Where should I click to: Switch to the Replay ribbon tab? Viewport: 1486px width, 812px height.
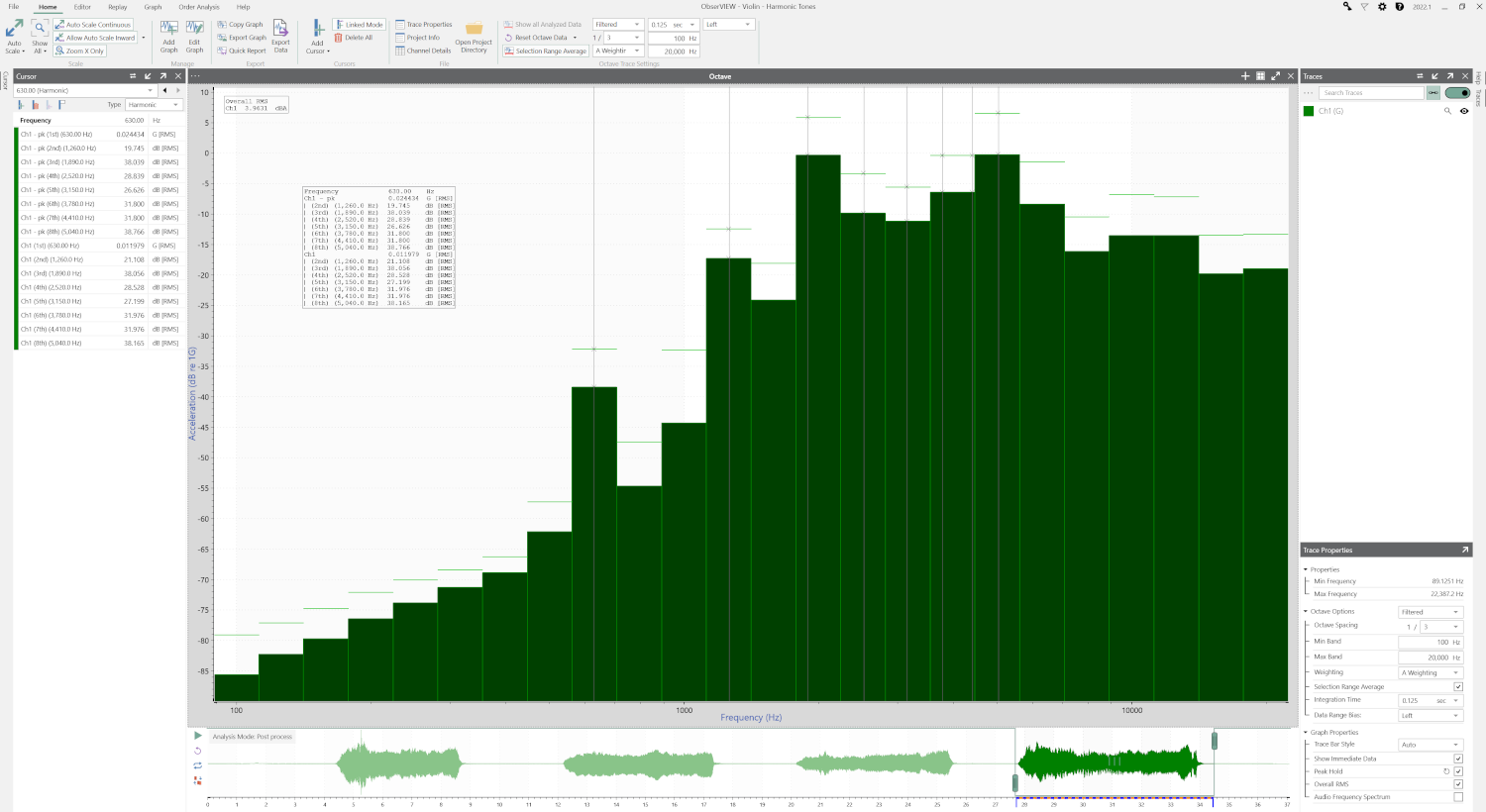pyautogui.click(x=118, y=7)
